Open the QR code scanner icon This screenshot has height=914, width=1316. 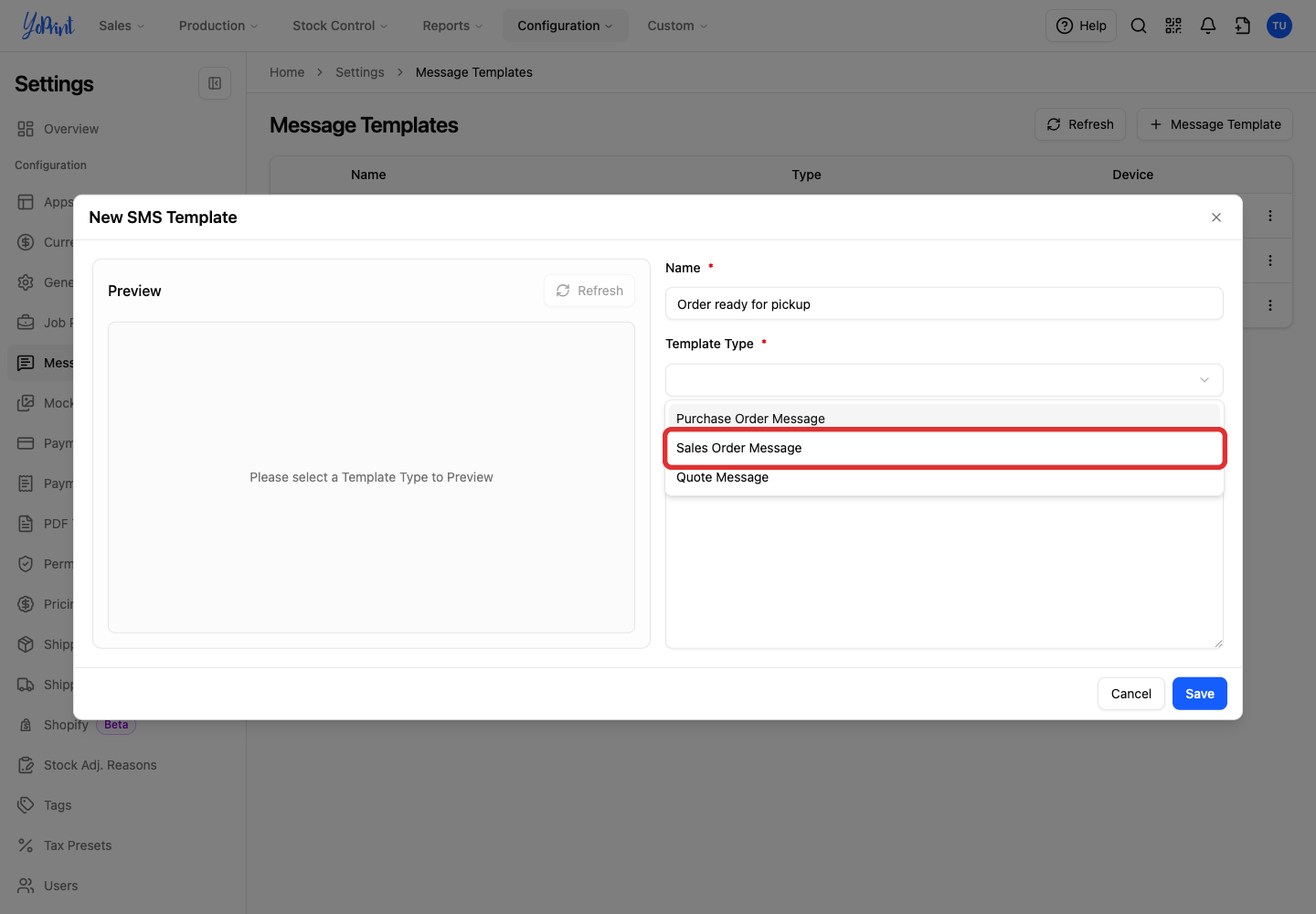click(x=1173, y=26)
